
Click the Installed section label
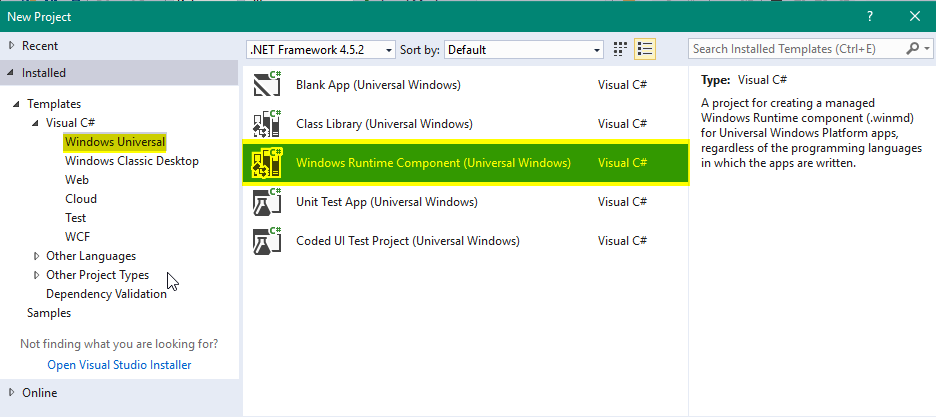pos(44,73)
